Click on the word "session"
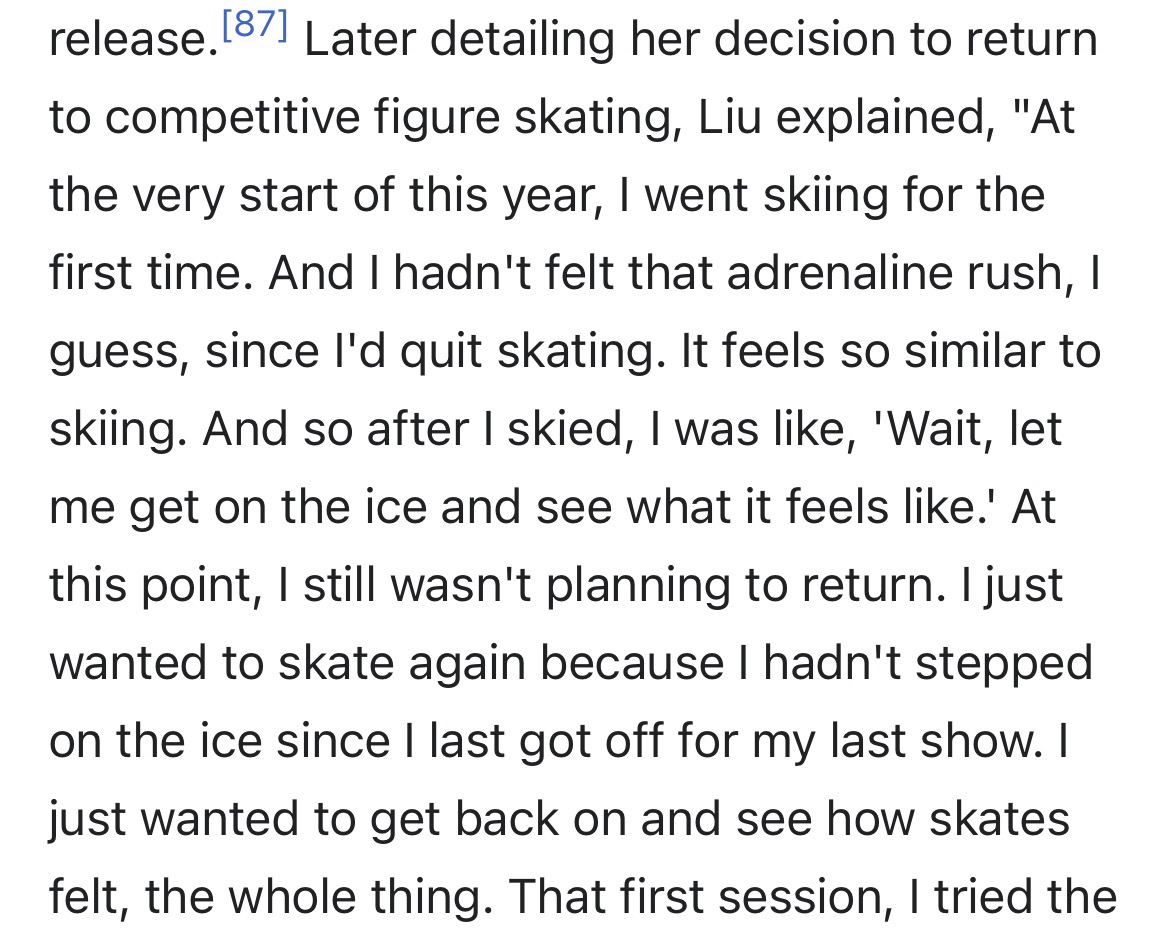Screen dimensions: 1170x933 791,898
